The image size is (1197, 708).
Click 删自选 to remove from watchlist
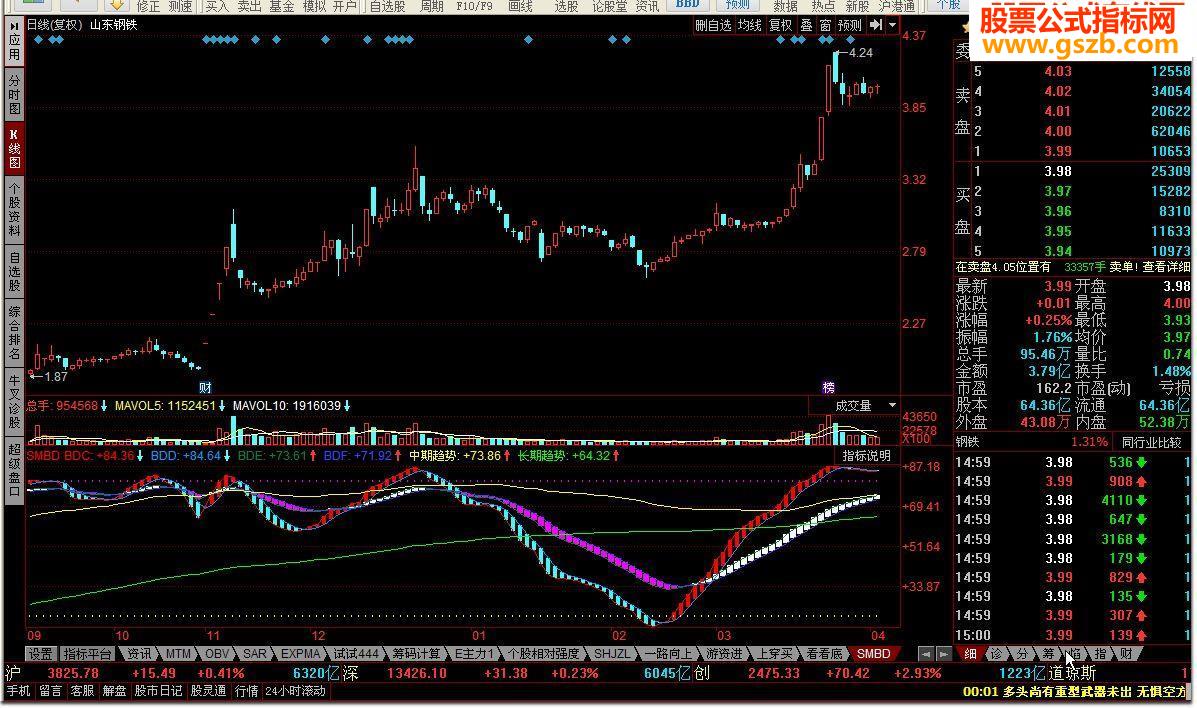tap(713, 25)
